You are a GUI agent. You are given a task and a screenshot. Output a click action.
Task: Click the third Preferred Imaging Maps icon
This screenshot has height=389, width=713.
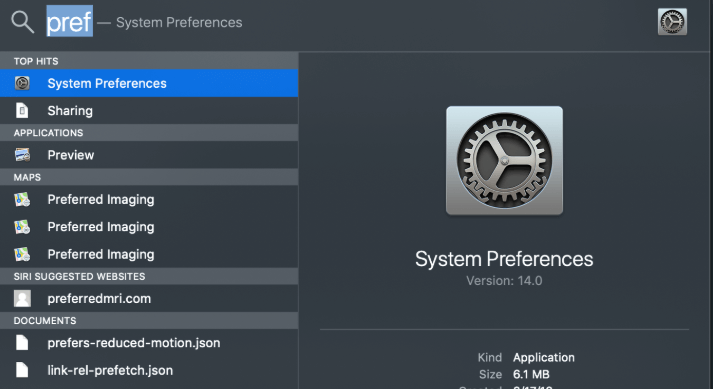click(x=22, y=254)
